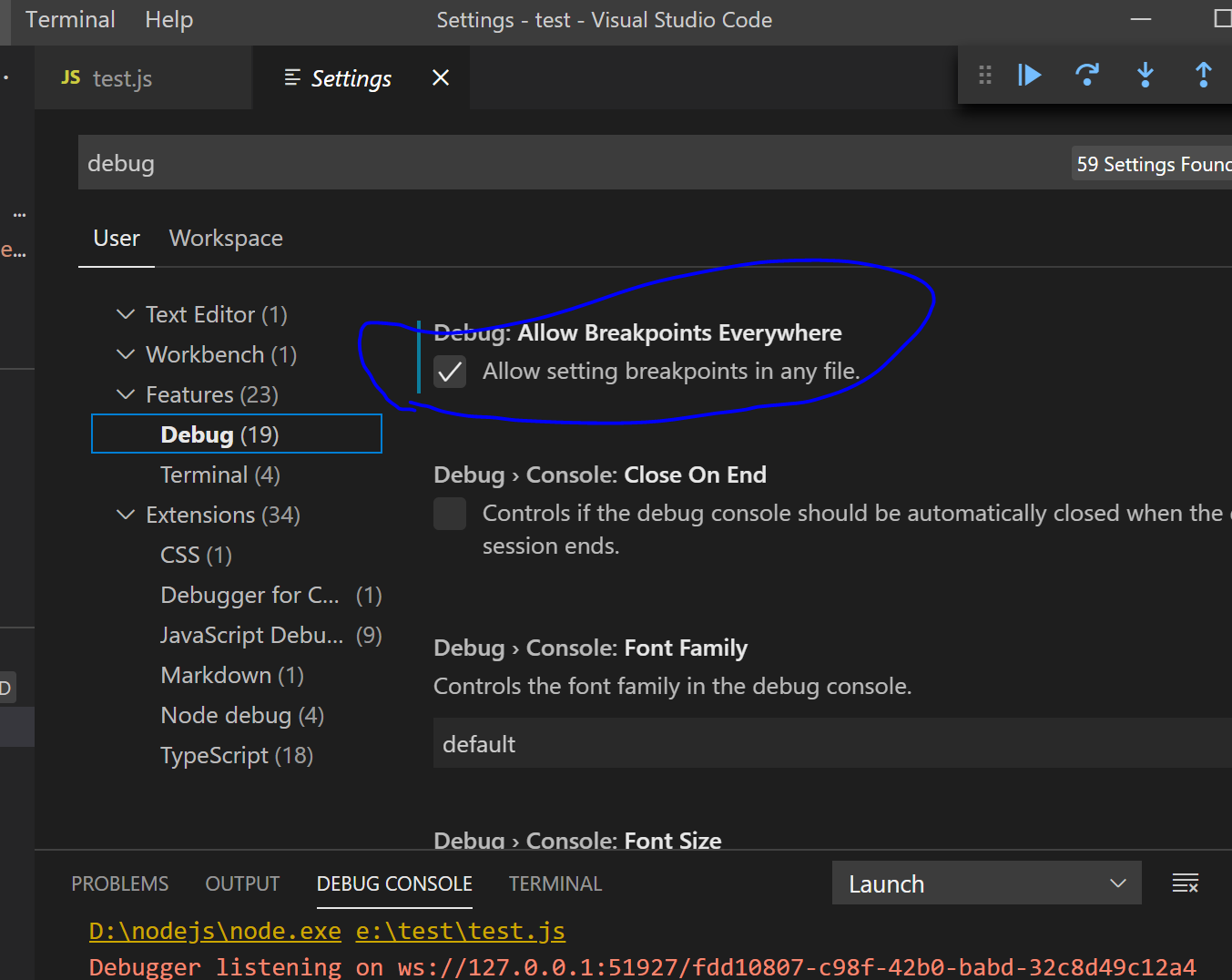Grab the debug toolbar drag handle
This screenshot has width=1232, height=980.
pyautogui.click(x=984, y=75)
